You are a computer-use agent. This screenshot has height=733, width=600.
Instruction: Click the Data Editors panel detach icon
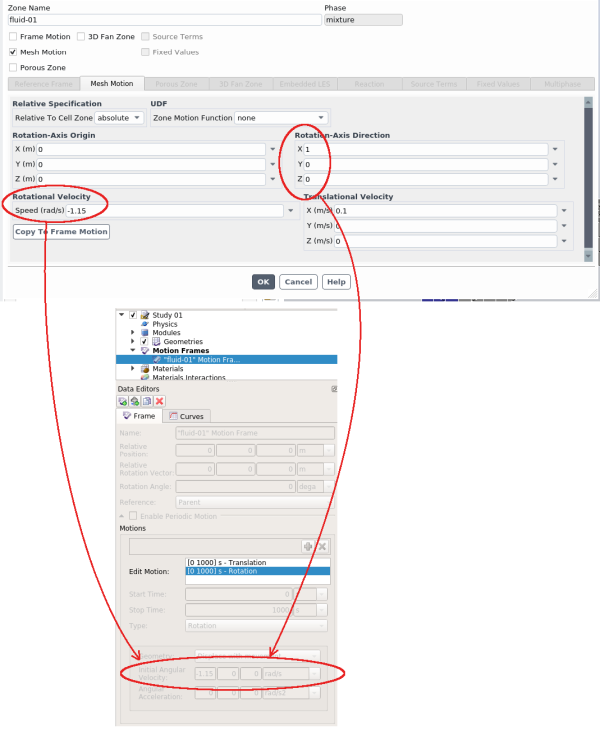[x=334, y=389]
